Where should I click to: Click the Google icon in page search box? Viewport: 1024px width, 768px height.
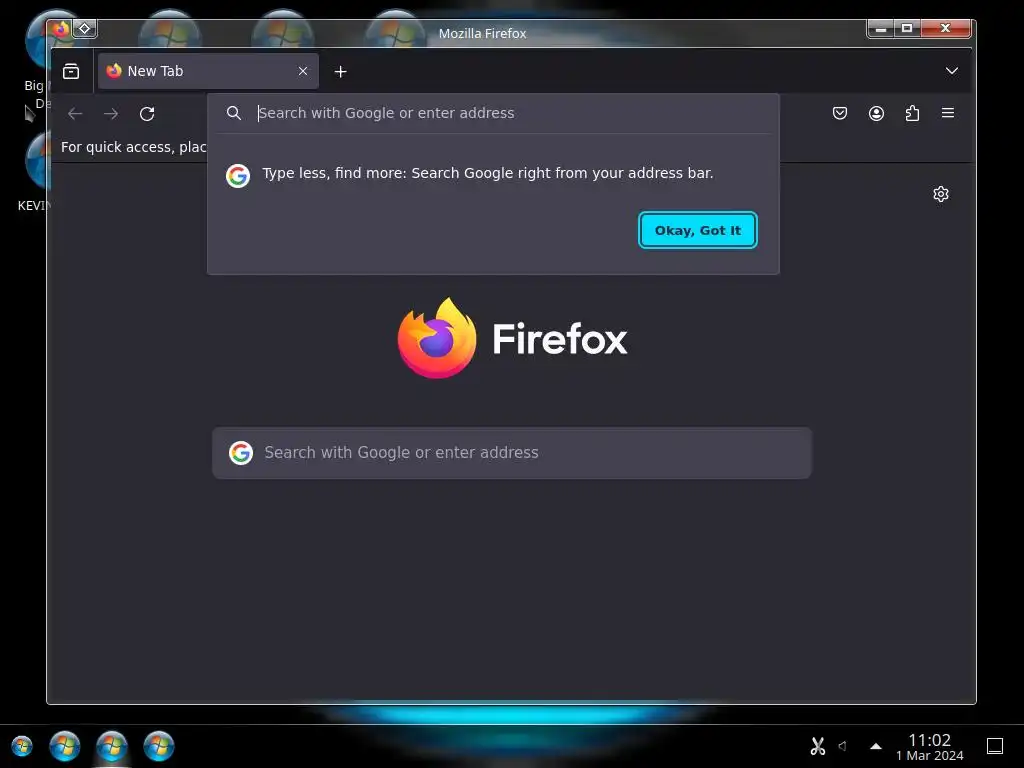click(241, 453)
